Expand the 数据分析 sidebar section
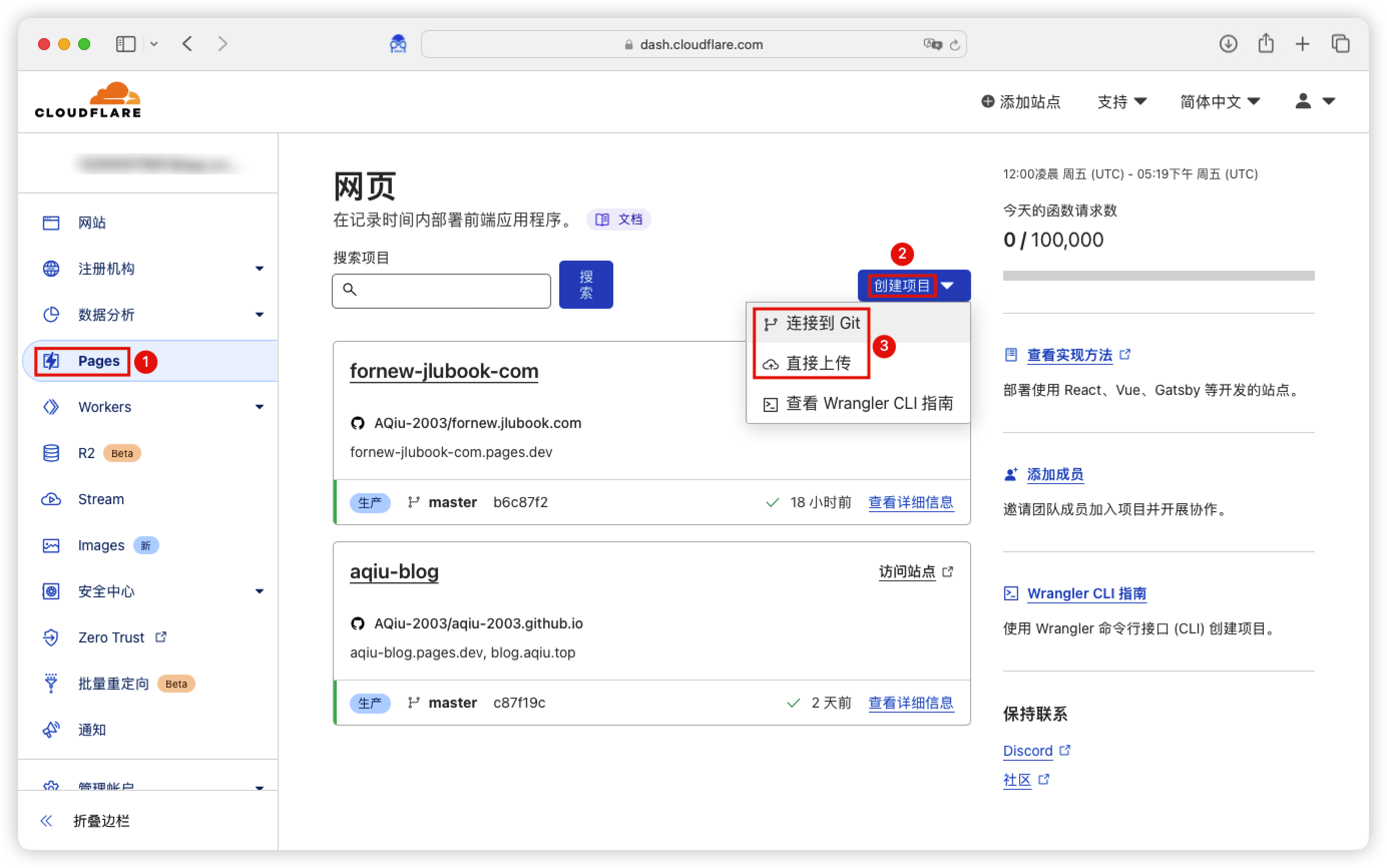The height and width of the screenshot is (868, 1387). tap(260, 315)
